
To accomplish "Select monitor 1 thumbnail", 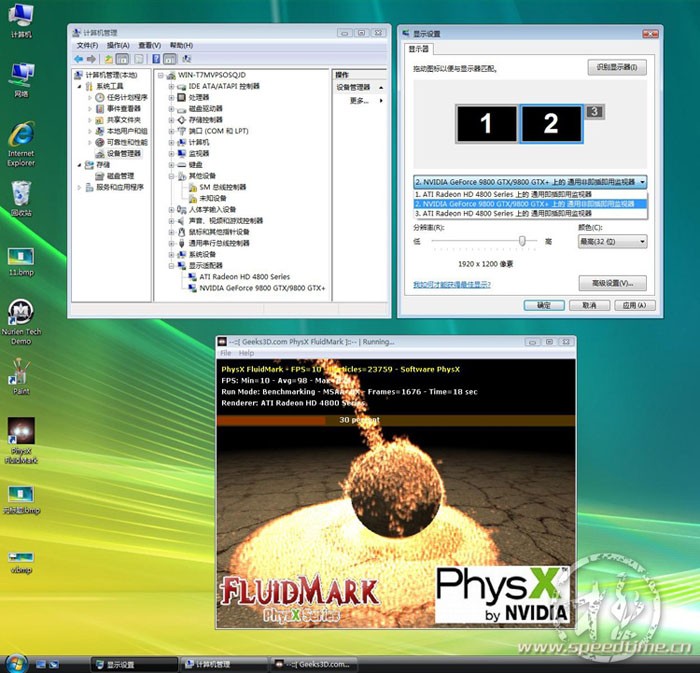I will [486, 124].
